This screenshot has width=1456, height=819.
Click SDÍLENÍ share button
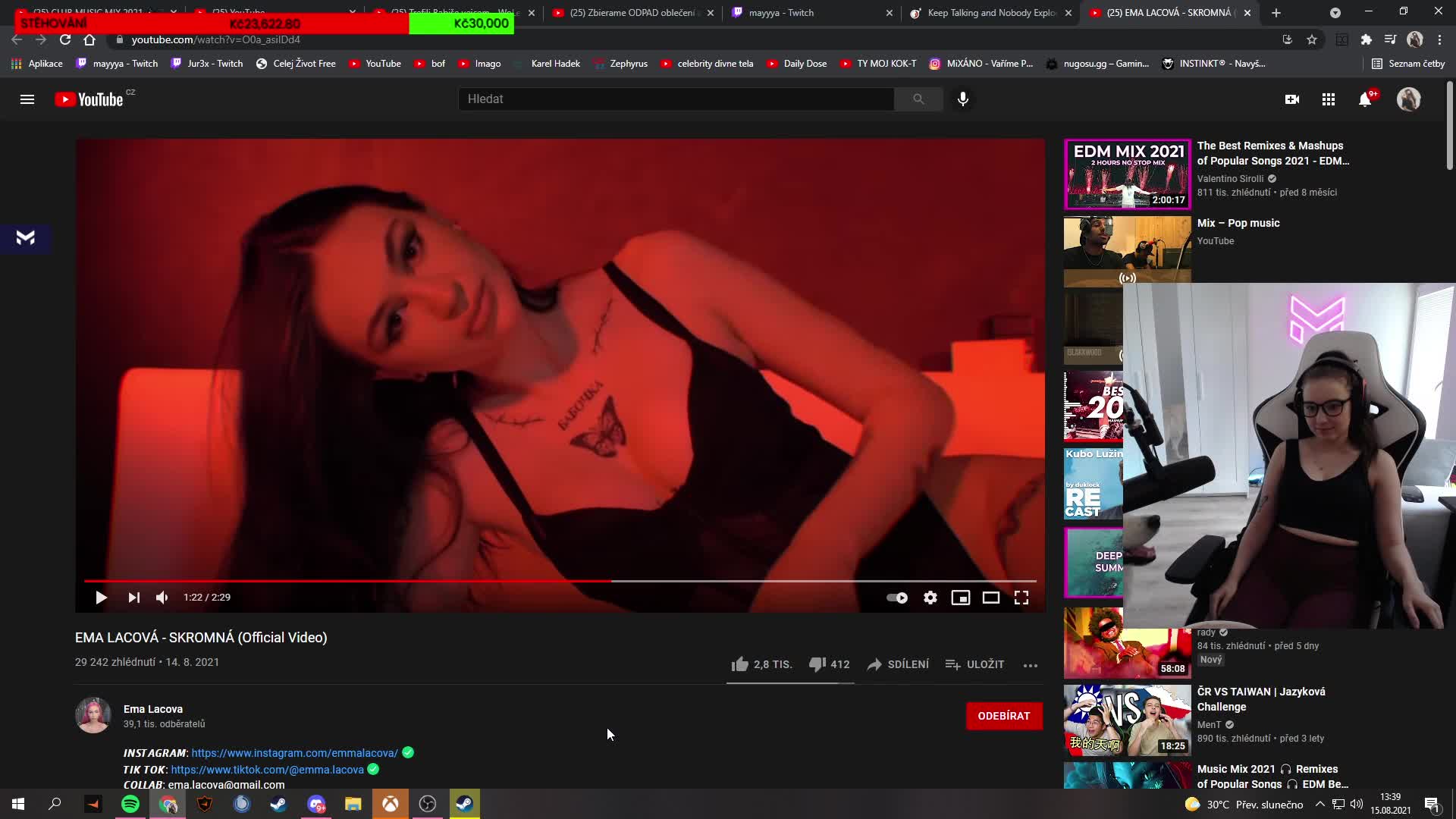click(x=898, y=664)
